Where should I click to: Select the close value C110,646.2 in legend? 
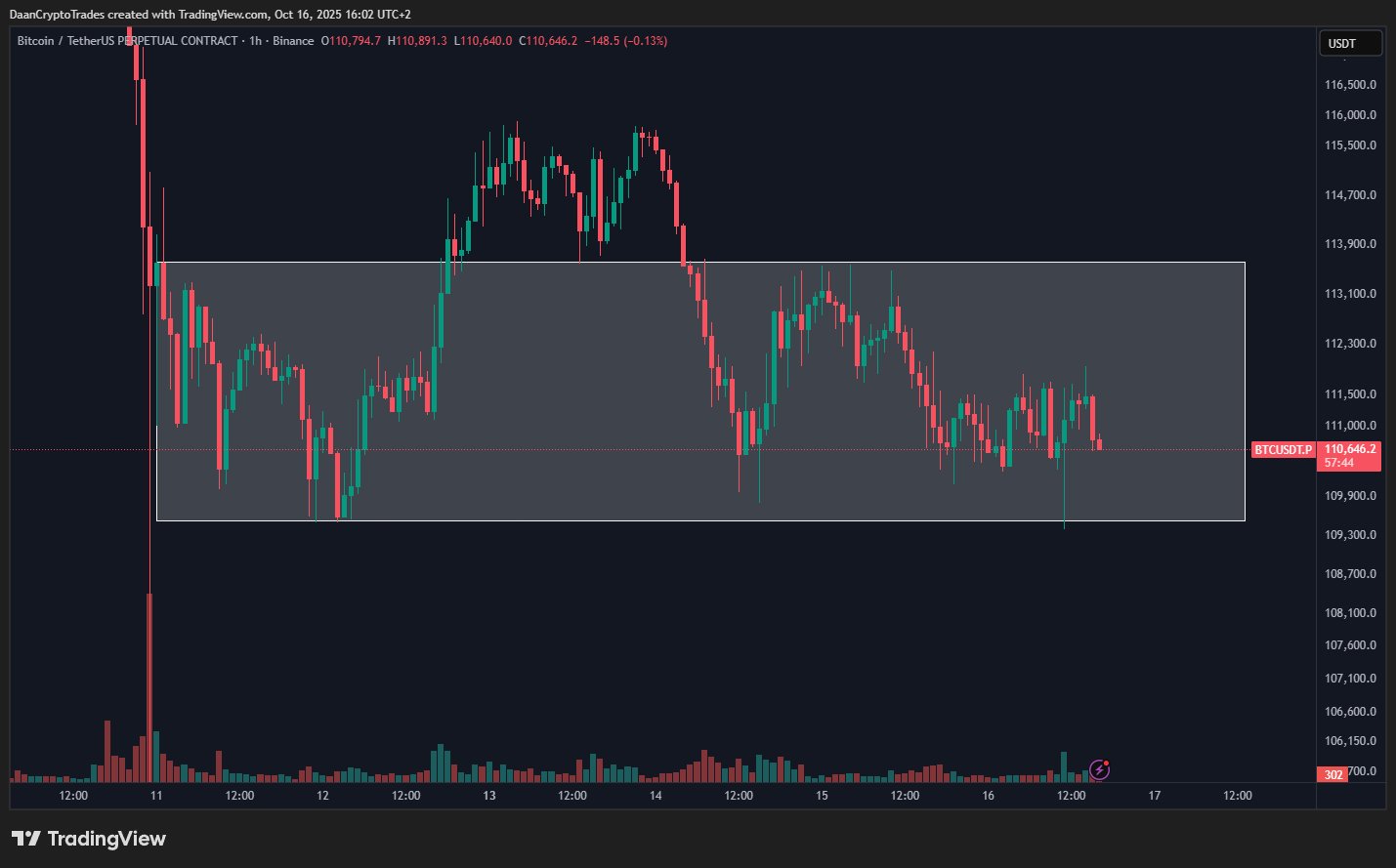pyautogui.click(x=548, y=41)
